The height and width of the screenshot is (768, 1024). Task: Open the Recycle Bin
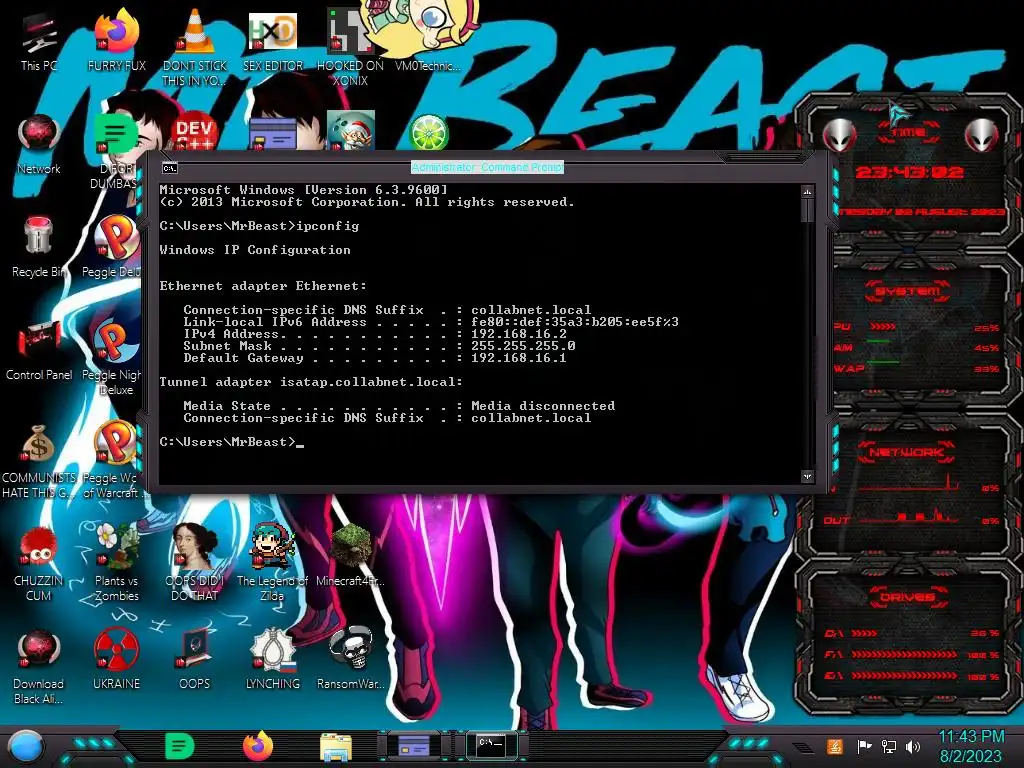[39, 247]
